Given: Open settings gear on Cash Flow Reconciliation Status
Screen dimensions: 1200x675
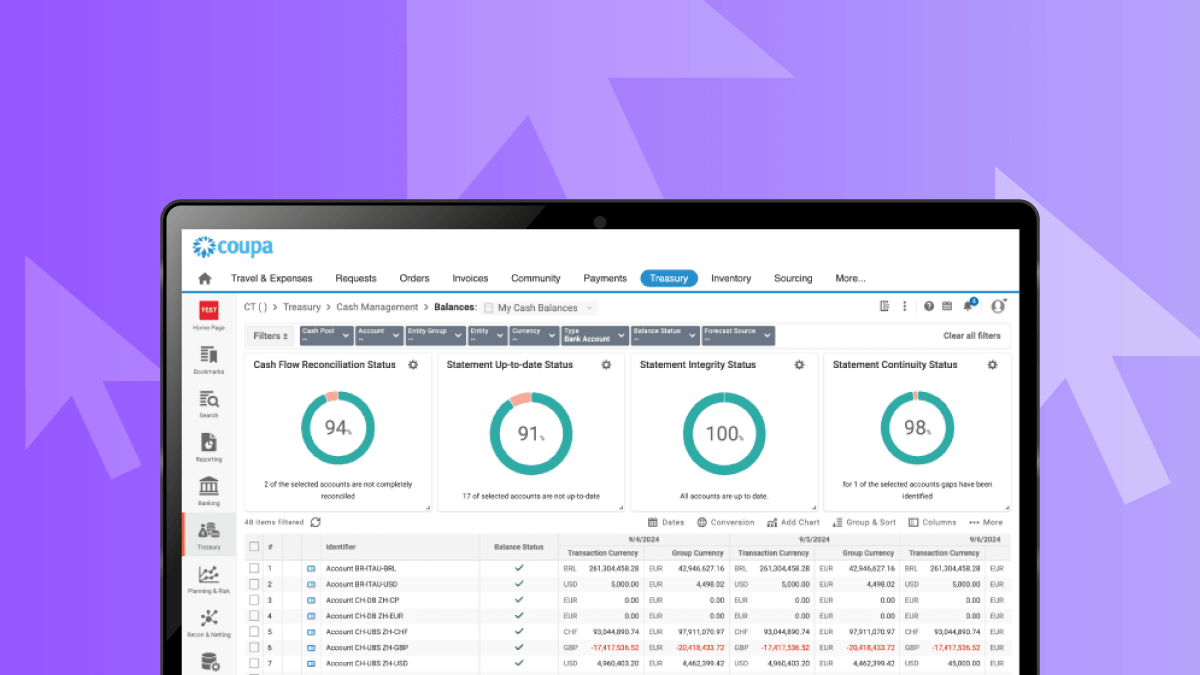Looking at the screenshot, I should pos(413,365).
